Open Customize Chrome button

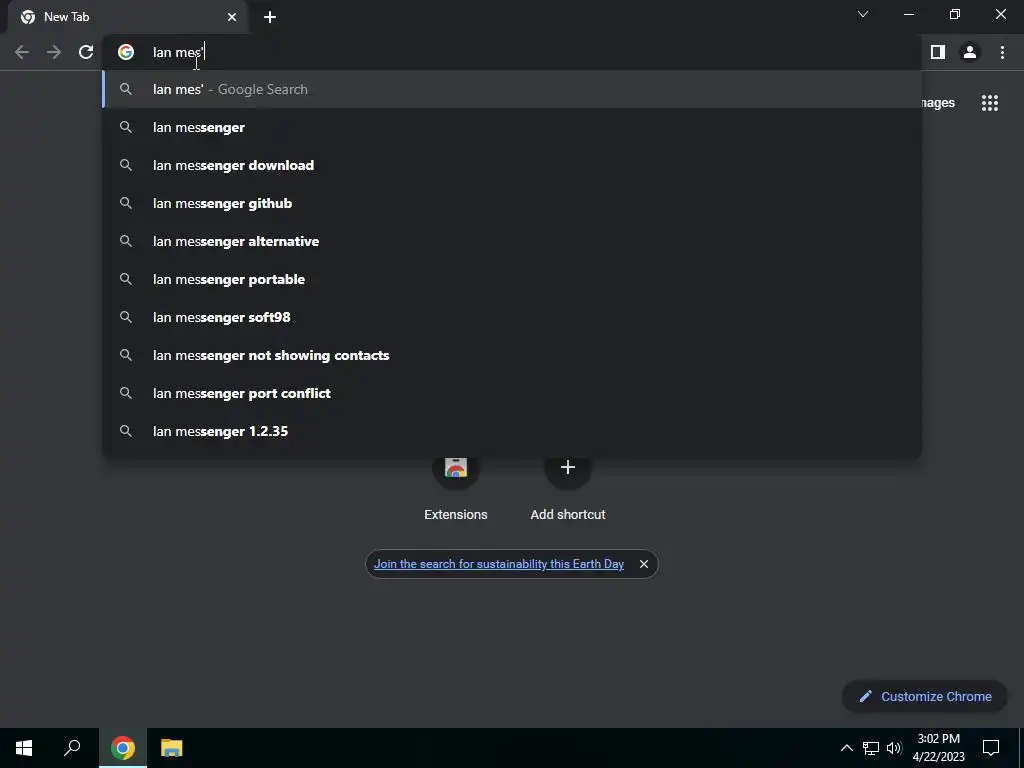[925, 696]
